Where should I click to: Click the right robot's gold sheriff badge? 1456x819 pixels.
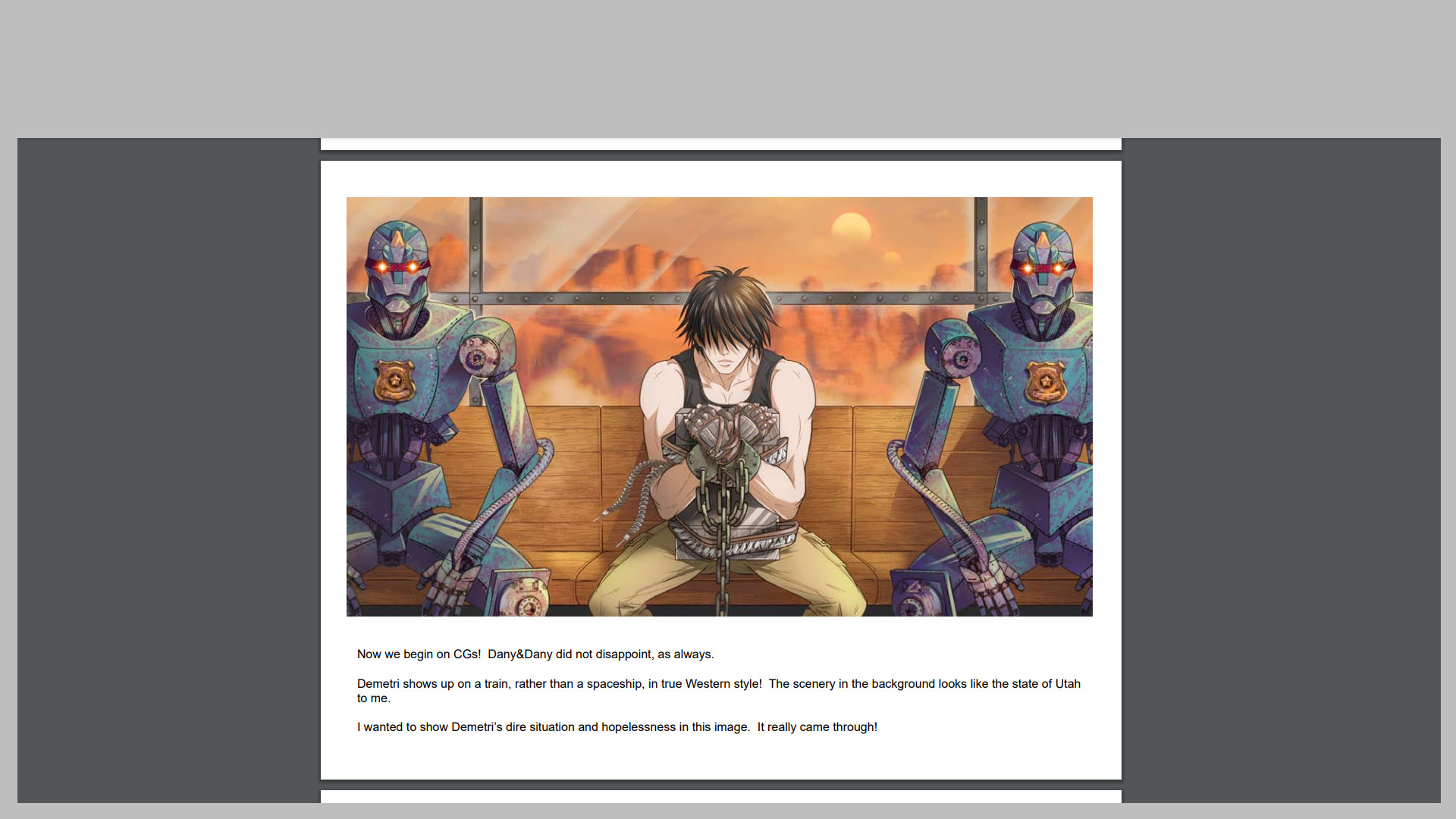1045,382
